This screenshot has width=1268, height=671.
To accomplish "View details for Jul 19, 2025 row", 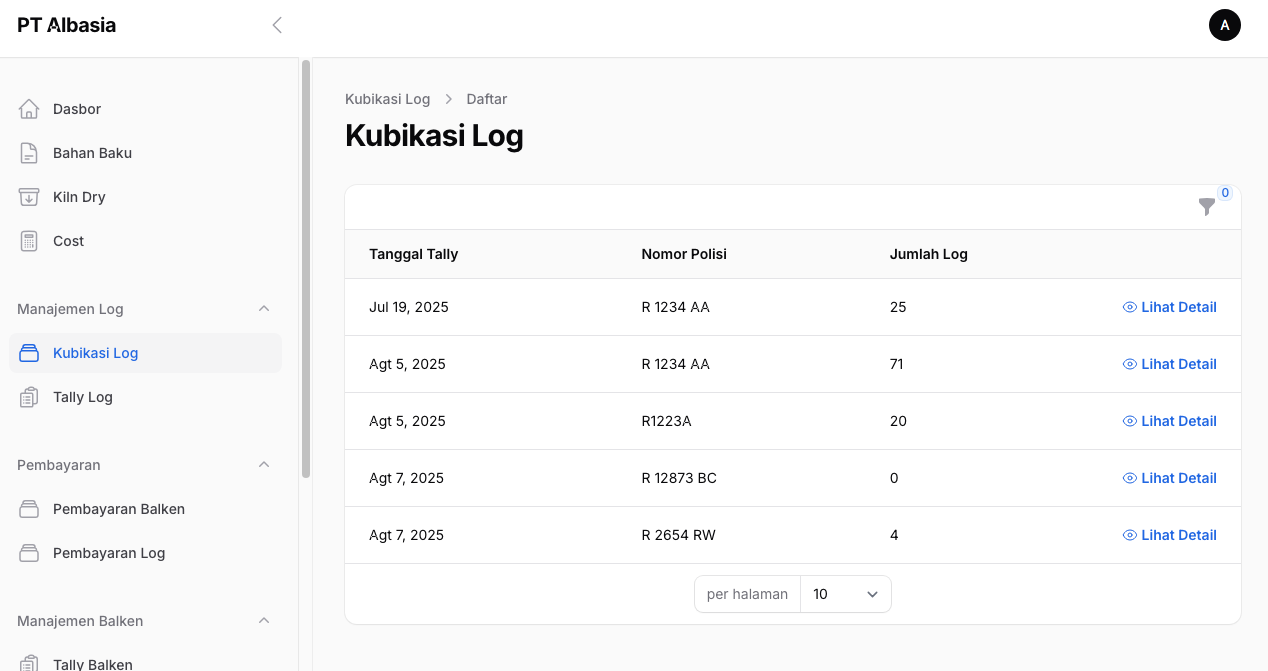I will (1169, 307).
